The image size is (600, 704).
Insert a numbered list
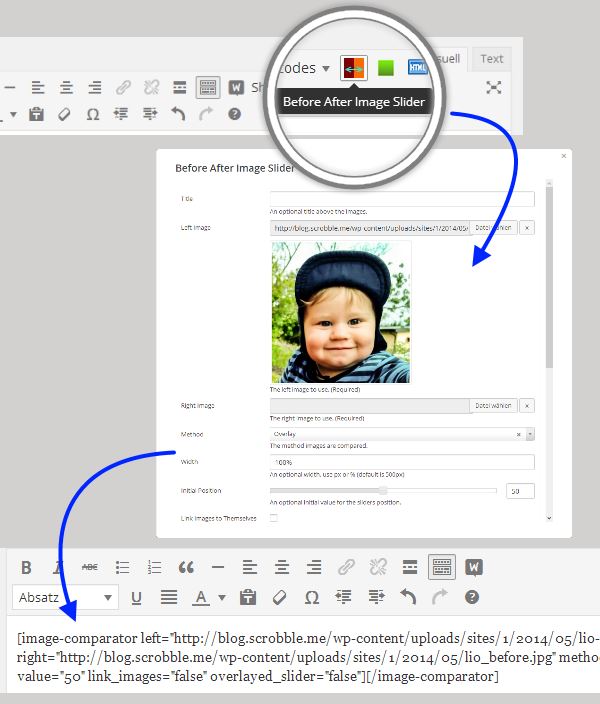click(154, 568)
